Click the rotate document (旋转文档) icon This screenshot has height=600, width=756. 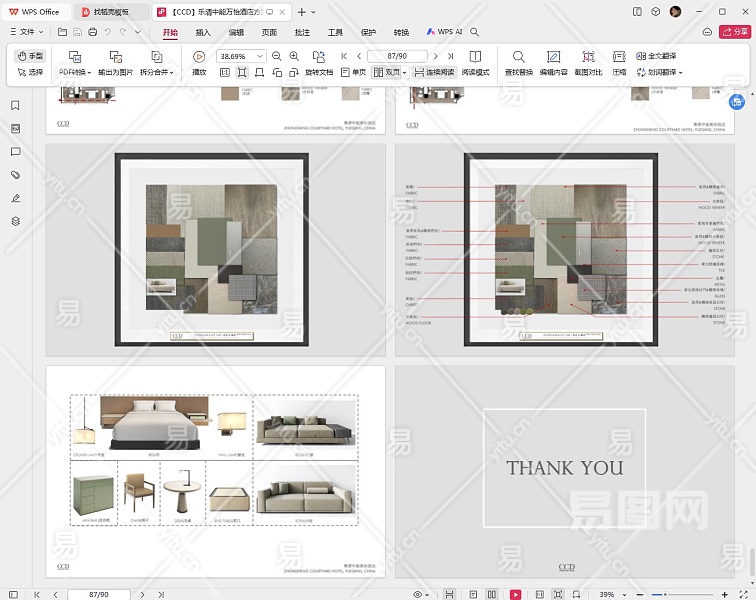(x=319, y=57)
